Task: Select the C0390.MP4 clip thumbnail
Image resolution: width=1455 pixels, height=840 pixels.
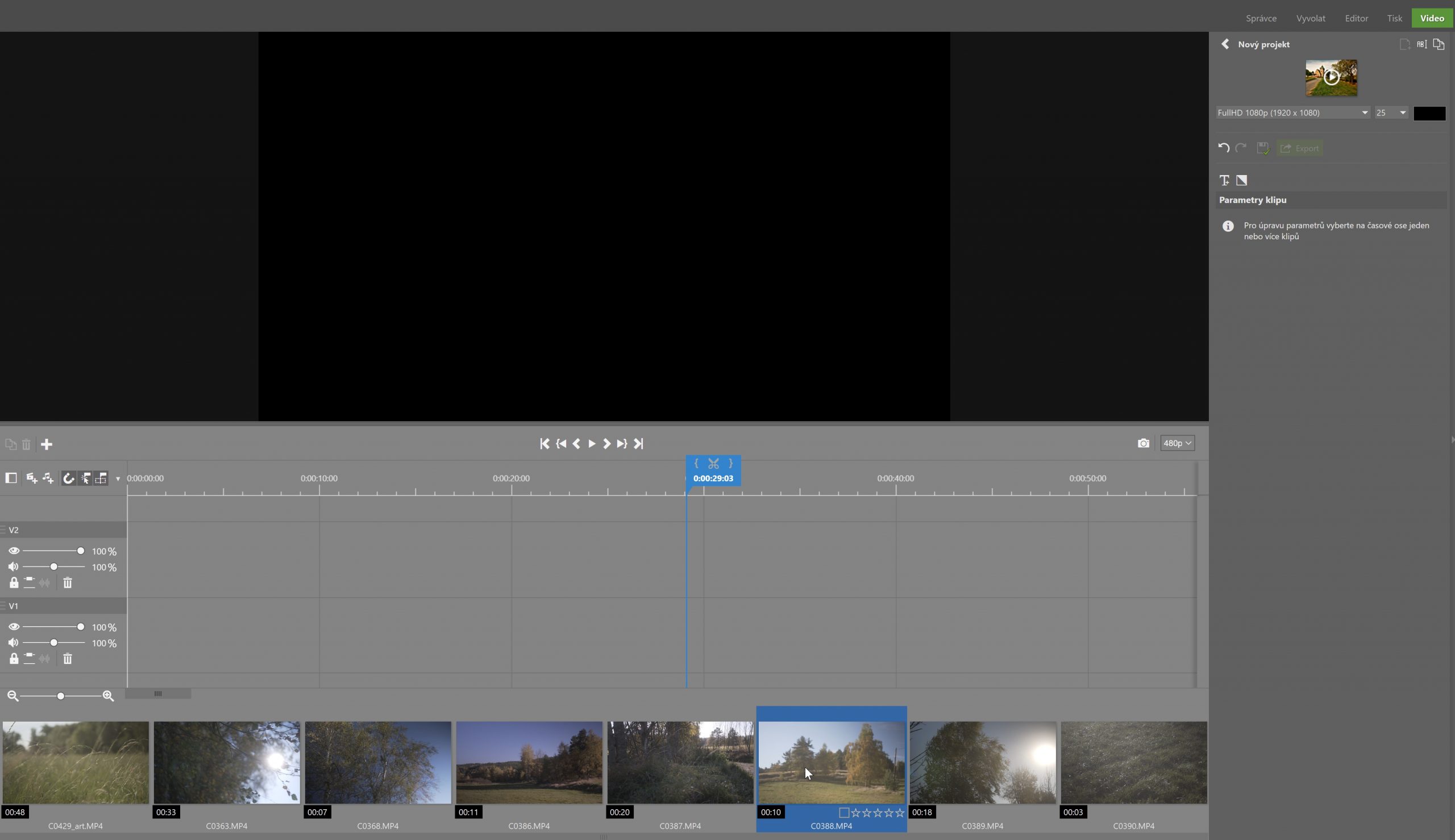Action: pyautogui.click(x=1134, y=762)
